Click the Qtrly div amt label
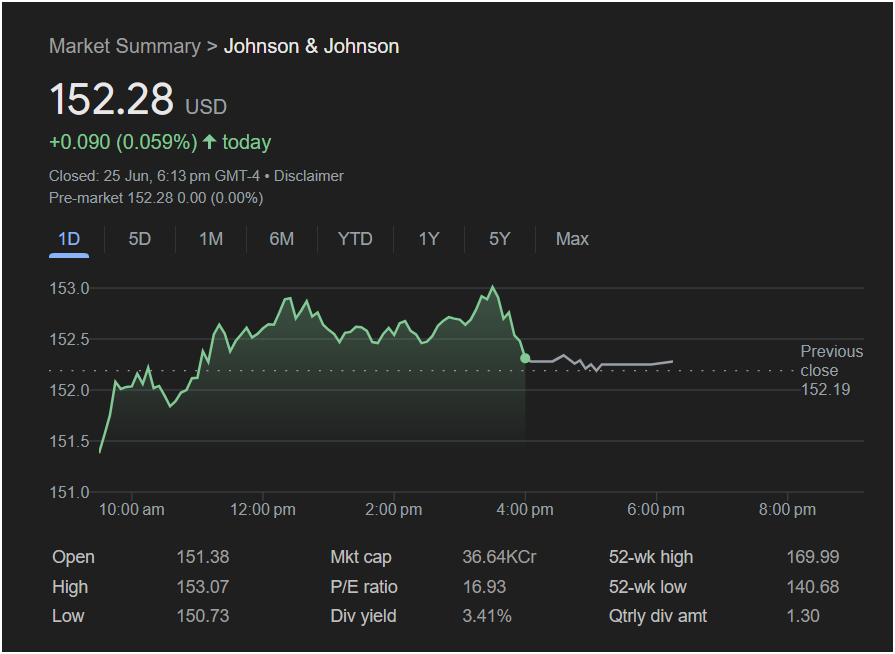Image resolution: width=895 pixels, height=654 pixels. 658,616
